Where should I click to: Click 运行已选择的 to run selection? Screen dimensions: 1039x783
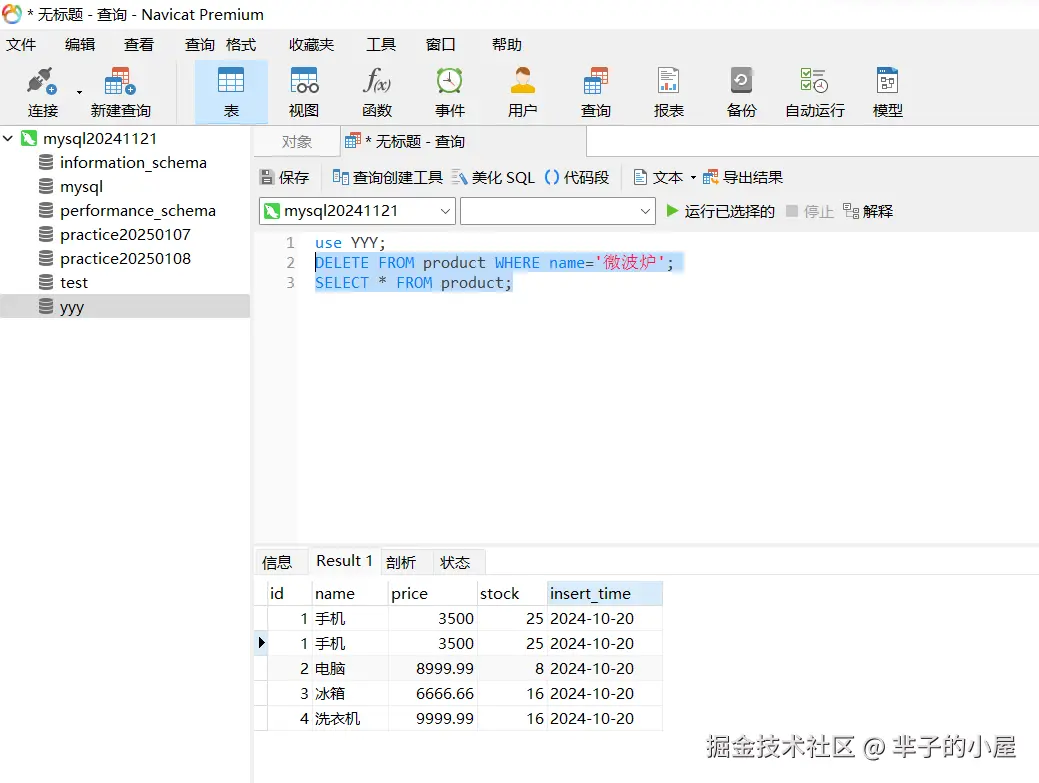pos(720,211)
